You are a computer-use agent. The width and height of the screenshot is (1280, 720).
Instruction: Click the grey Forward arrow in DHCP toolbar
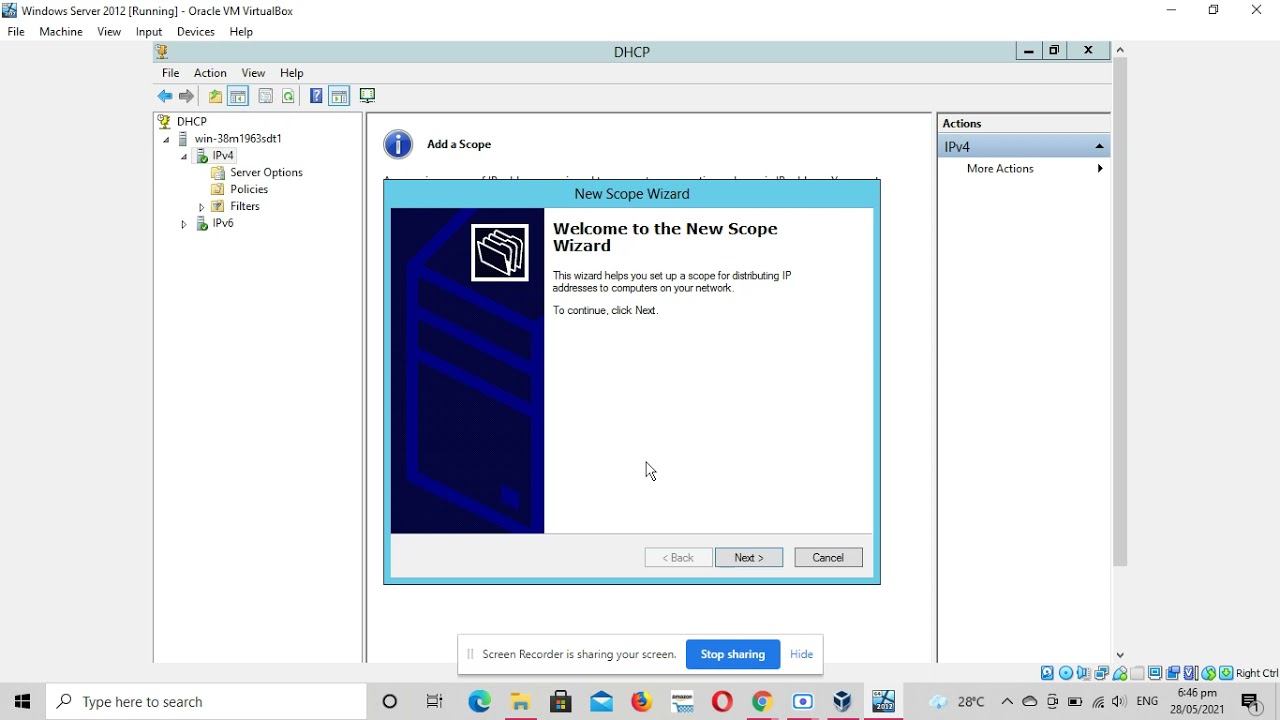click(x=186, y=96)
